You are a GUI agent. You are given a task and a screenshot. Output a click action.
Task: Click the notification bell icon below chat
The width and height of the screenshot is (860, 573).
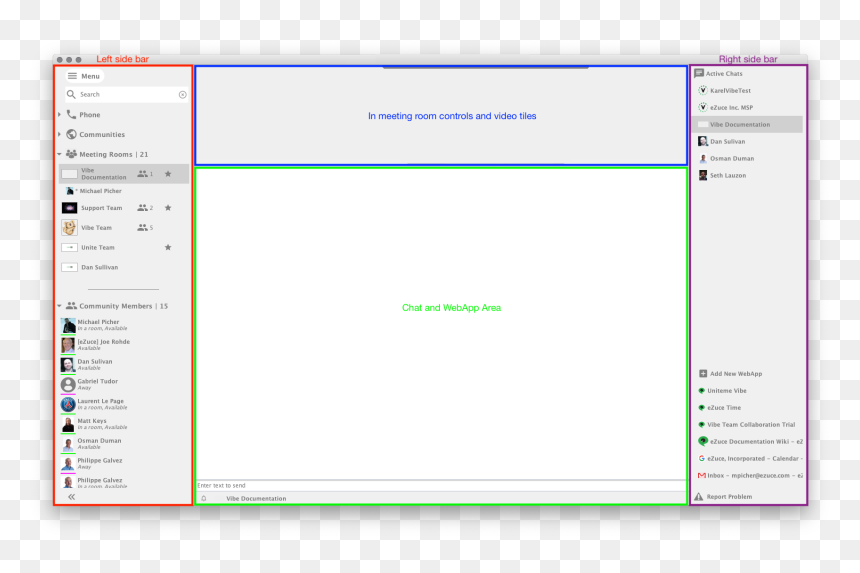point(204,498)
